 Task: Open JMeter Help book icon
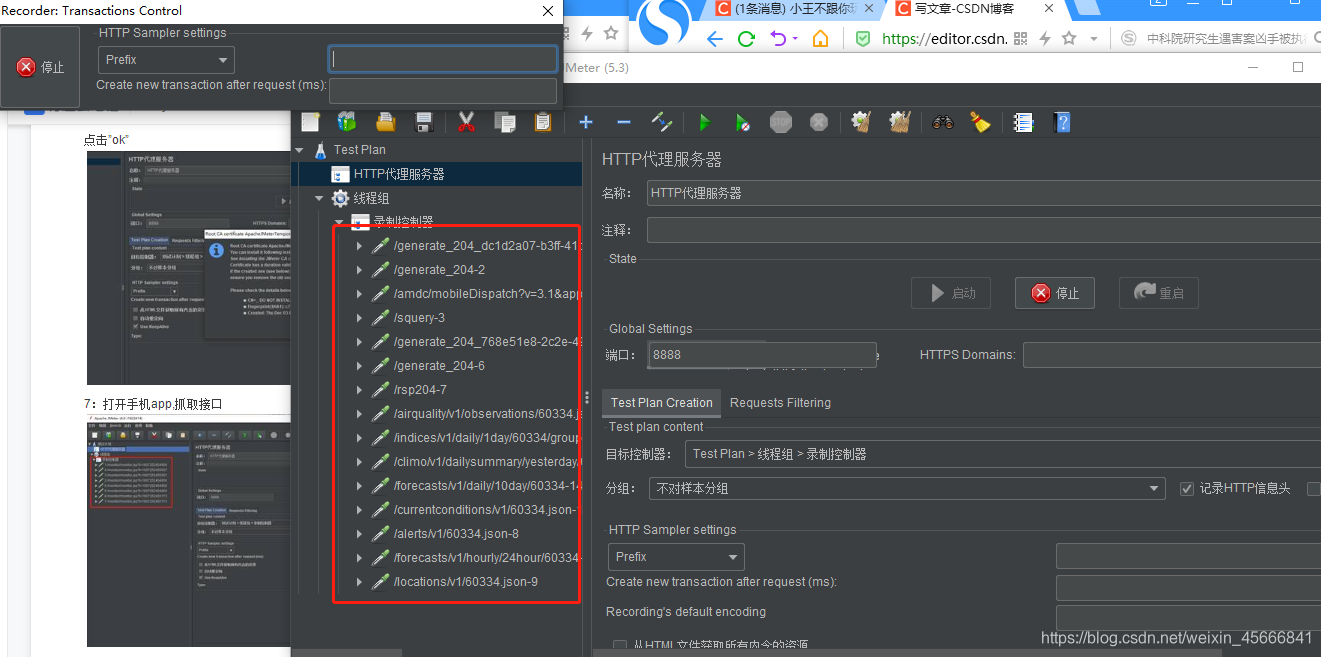pos(1062,122)
